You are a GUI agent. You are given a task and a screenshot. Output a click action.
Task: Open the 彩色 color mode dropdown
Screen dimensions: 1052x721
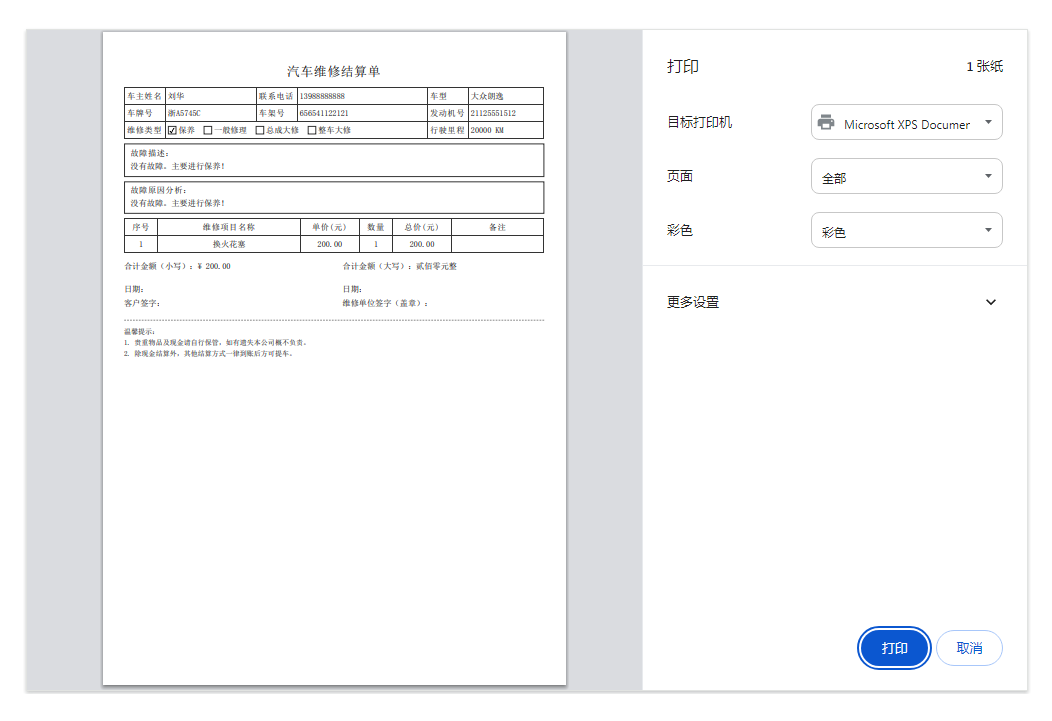(906, 230)
